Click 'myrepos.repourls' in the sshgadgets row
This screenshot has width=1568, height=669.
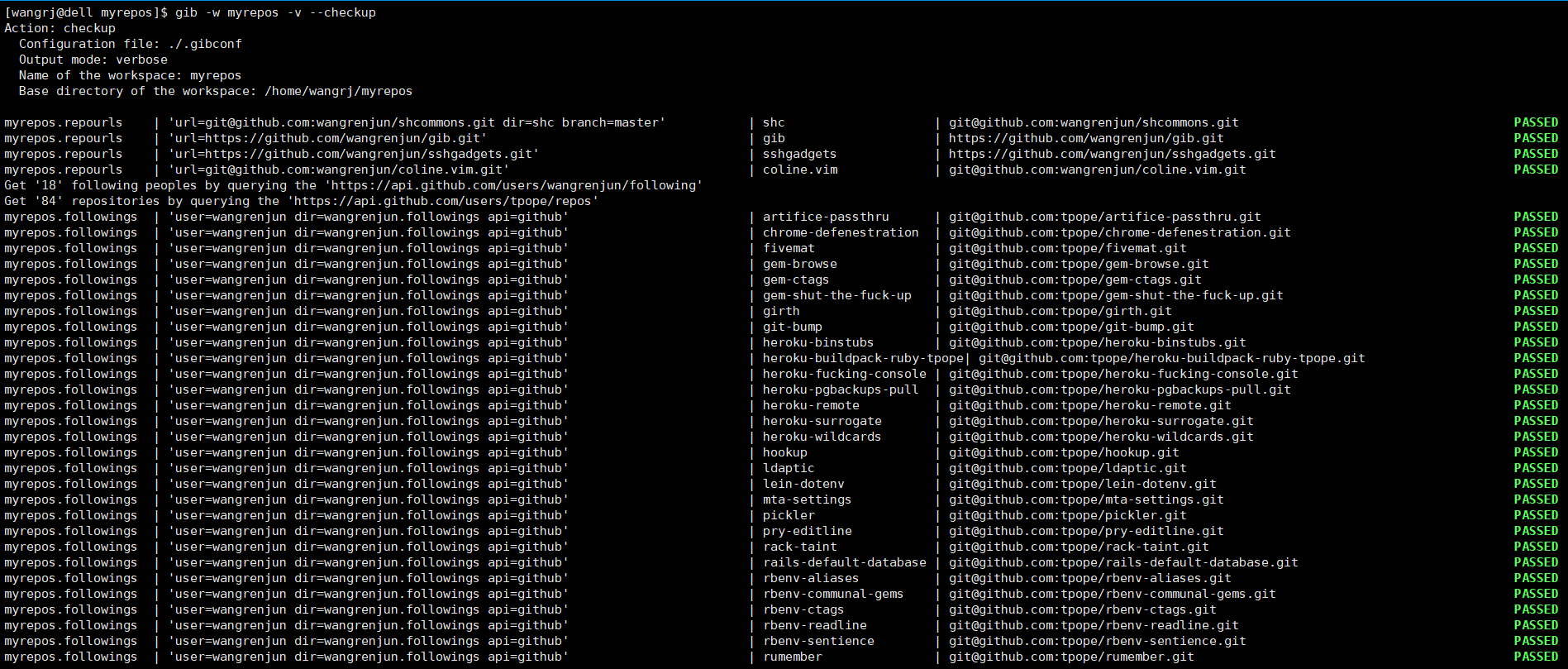[63, 154]
